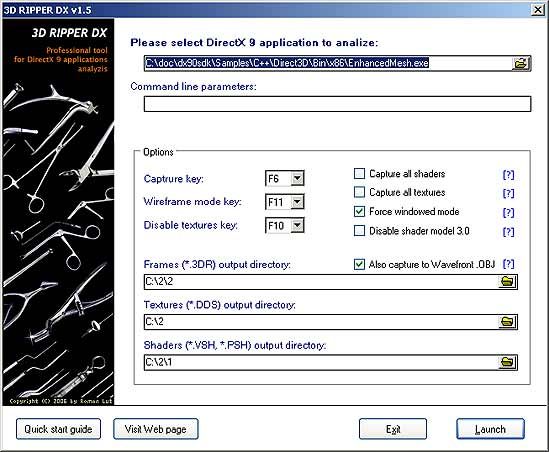Uncheck Also capture to Wavefront .OBJ

click(359, 264)
